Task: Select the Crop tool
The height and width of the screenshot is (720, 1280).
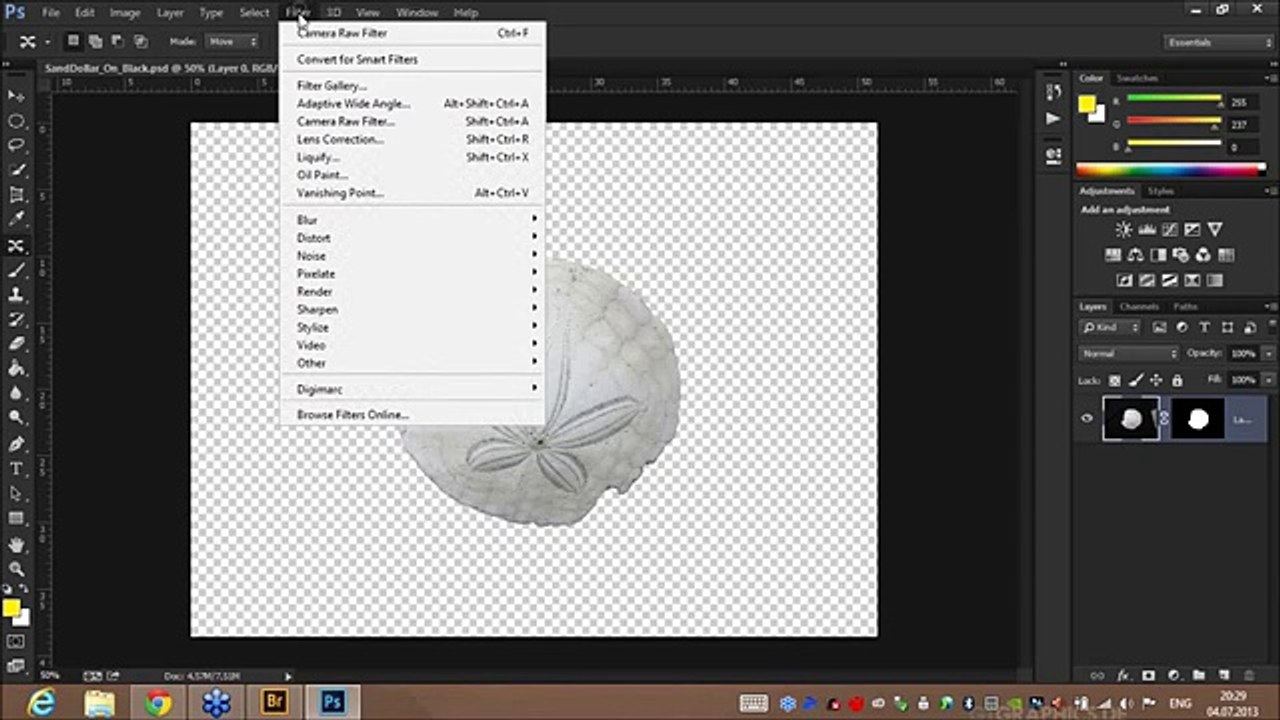Action: [16, 195]
